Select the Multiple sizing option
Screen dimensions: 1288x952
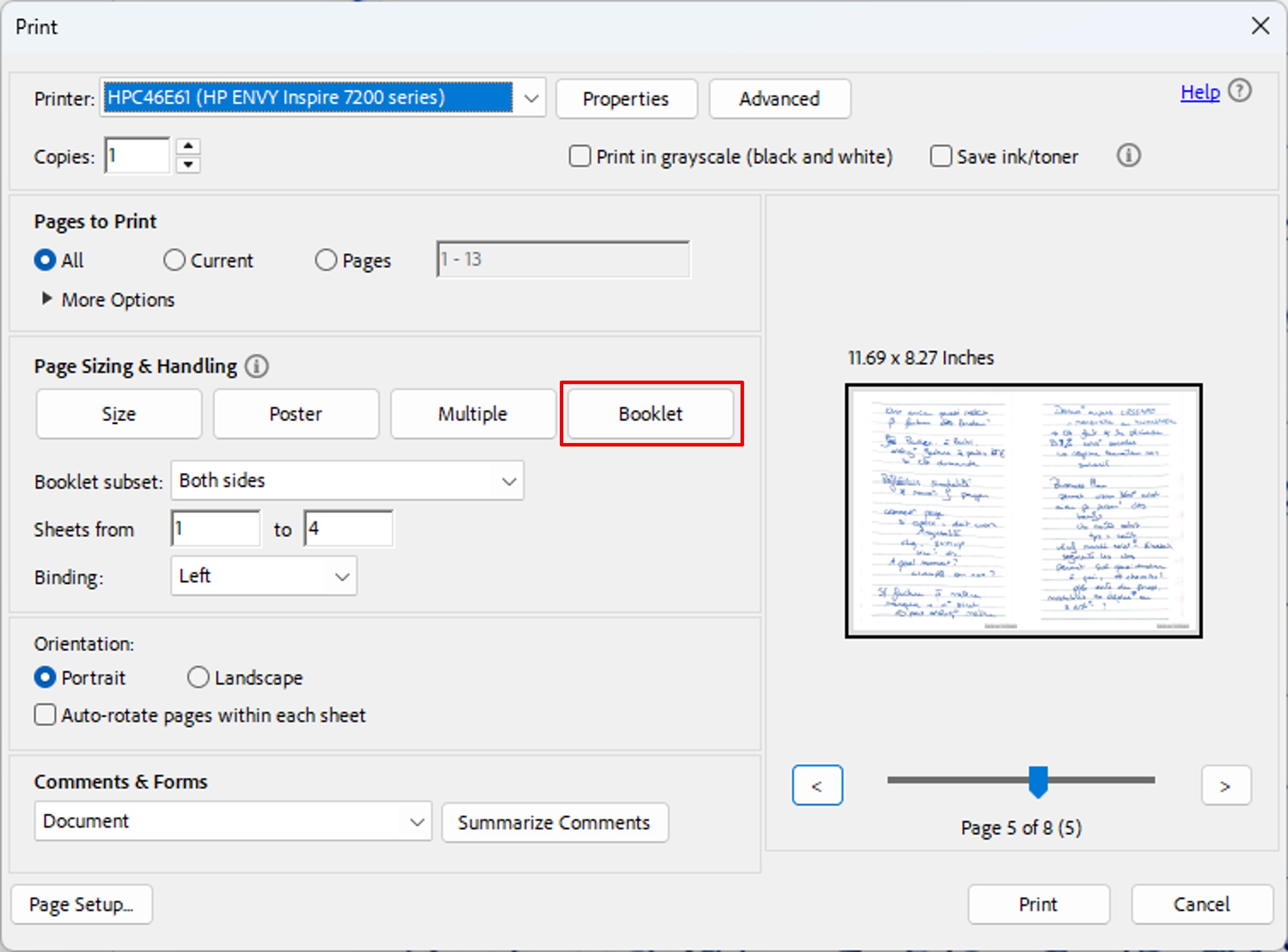point(473,414)
